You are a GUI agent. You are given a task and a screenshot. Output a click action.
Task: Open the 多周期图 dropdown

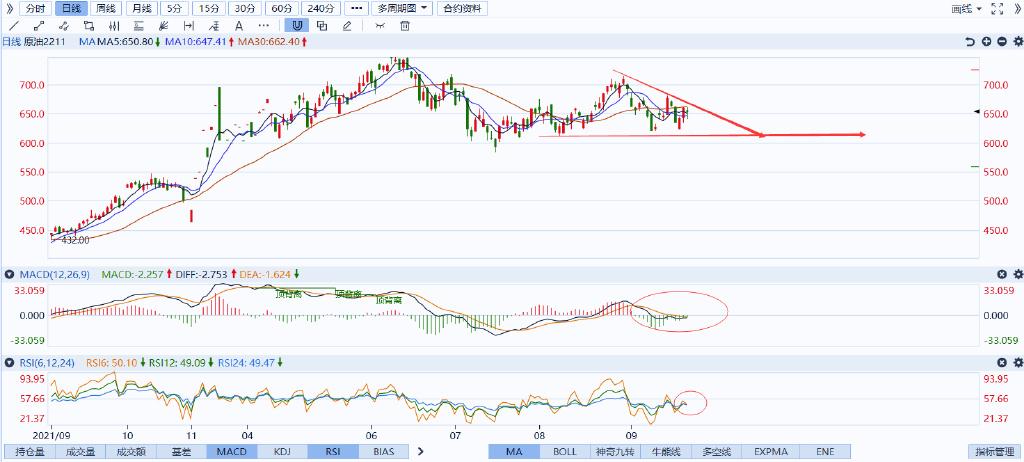[x=403, y=8]
